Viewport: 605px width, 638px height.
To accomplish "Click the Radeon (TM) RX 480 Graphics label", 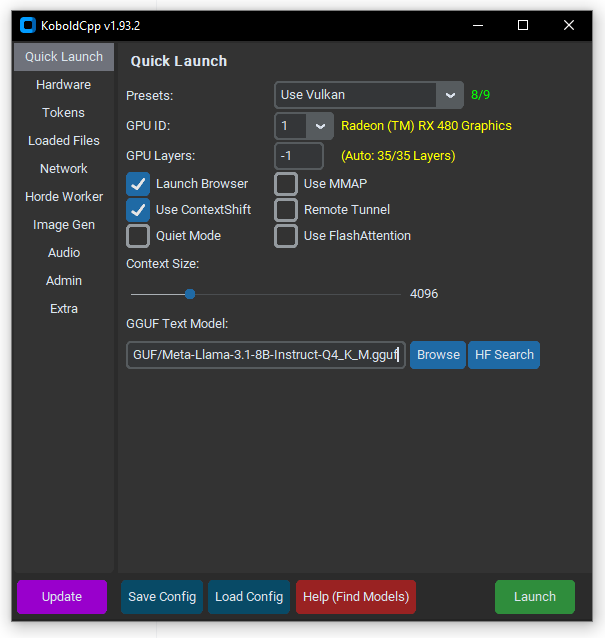I will [x=426, y=126].
